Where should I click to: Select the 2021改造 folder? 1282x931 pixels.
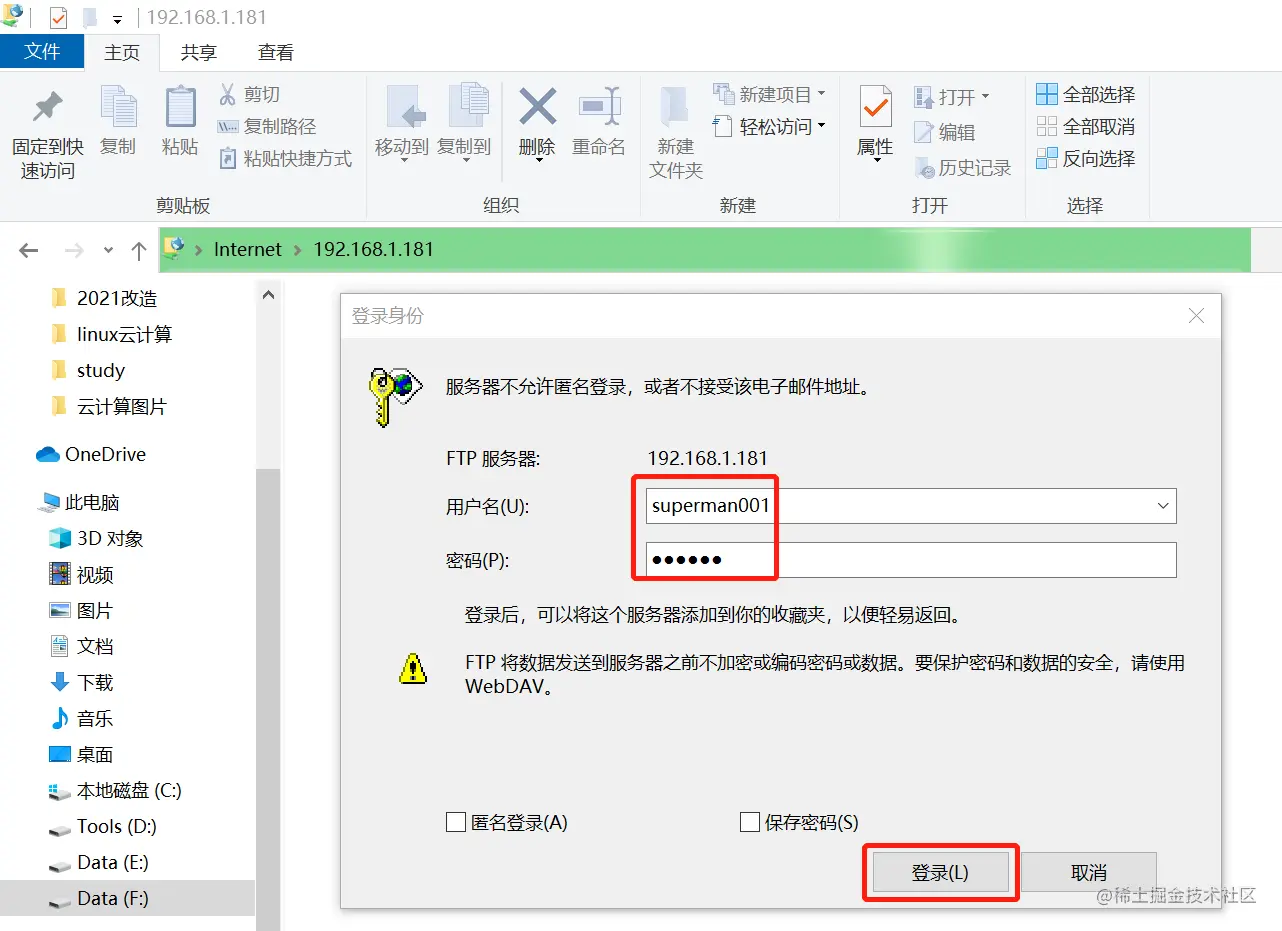(104, 298)
